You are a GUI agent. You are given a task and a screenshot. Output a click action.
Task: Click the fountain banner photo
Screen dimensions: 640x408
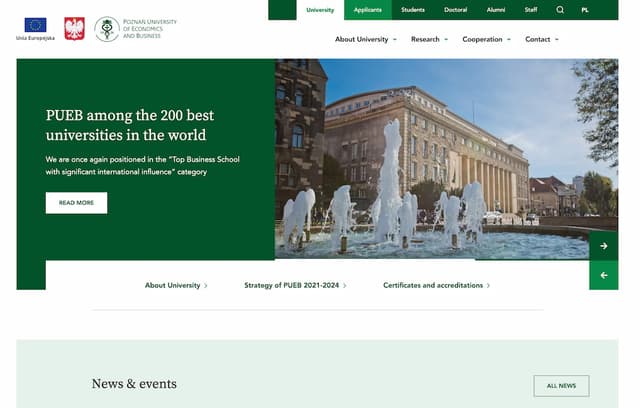[x=447, y=159]
